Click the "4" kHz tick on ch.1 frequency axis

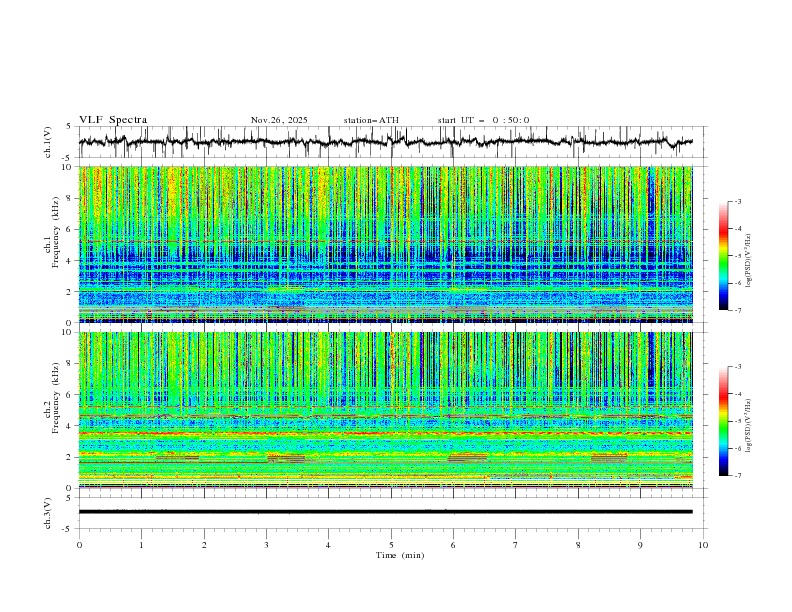click(71, 261)
